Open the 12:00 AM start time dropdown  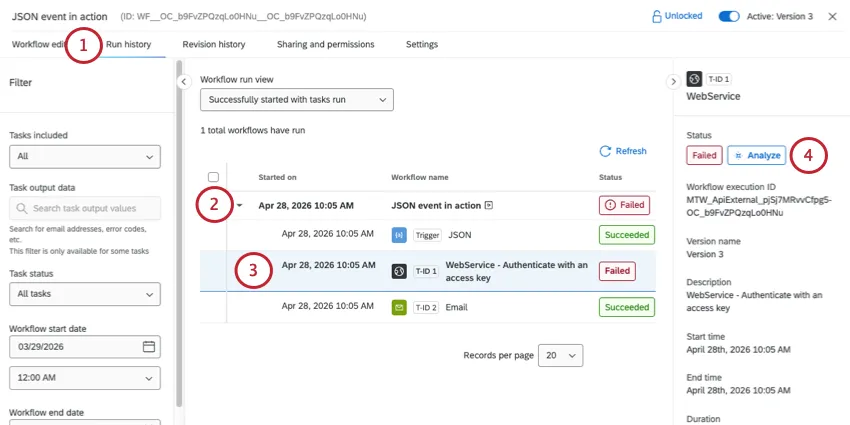85,378
